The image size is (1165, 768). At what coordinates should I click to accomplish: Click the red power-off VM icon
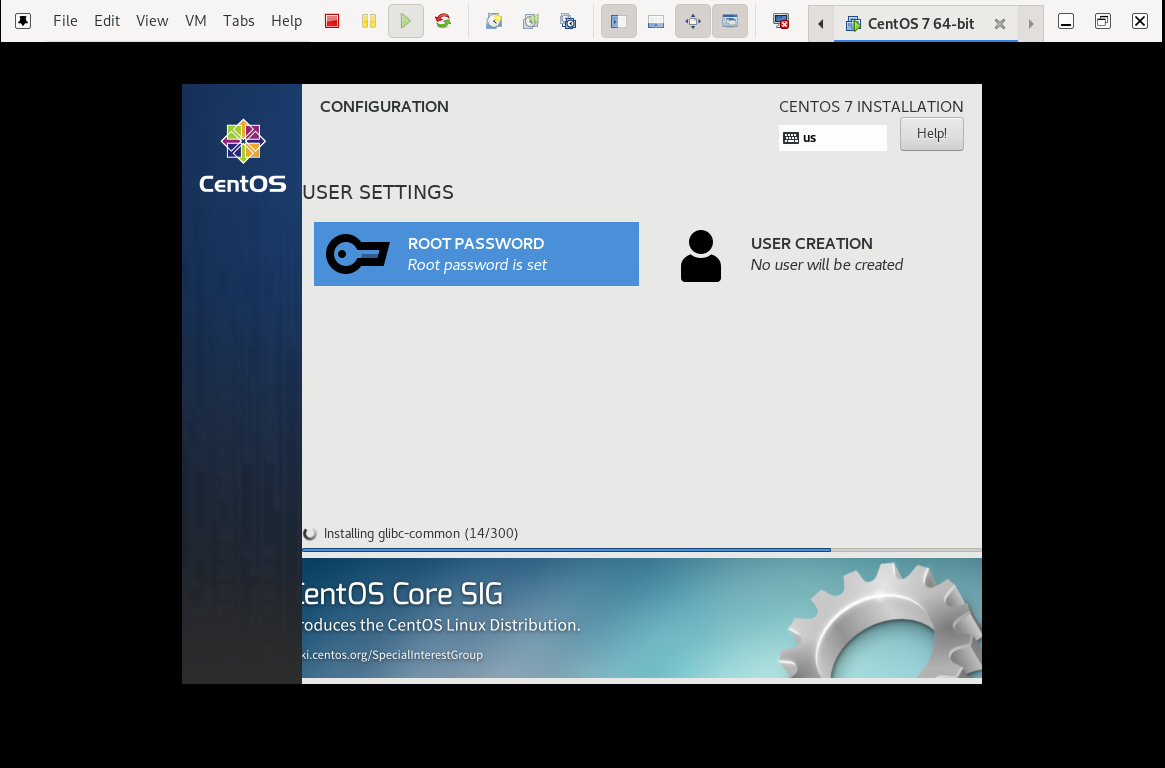pyautogui.click(x=332, y=22)
